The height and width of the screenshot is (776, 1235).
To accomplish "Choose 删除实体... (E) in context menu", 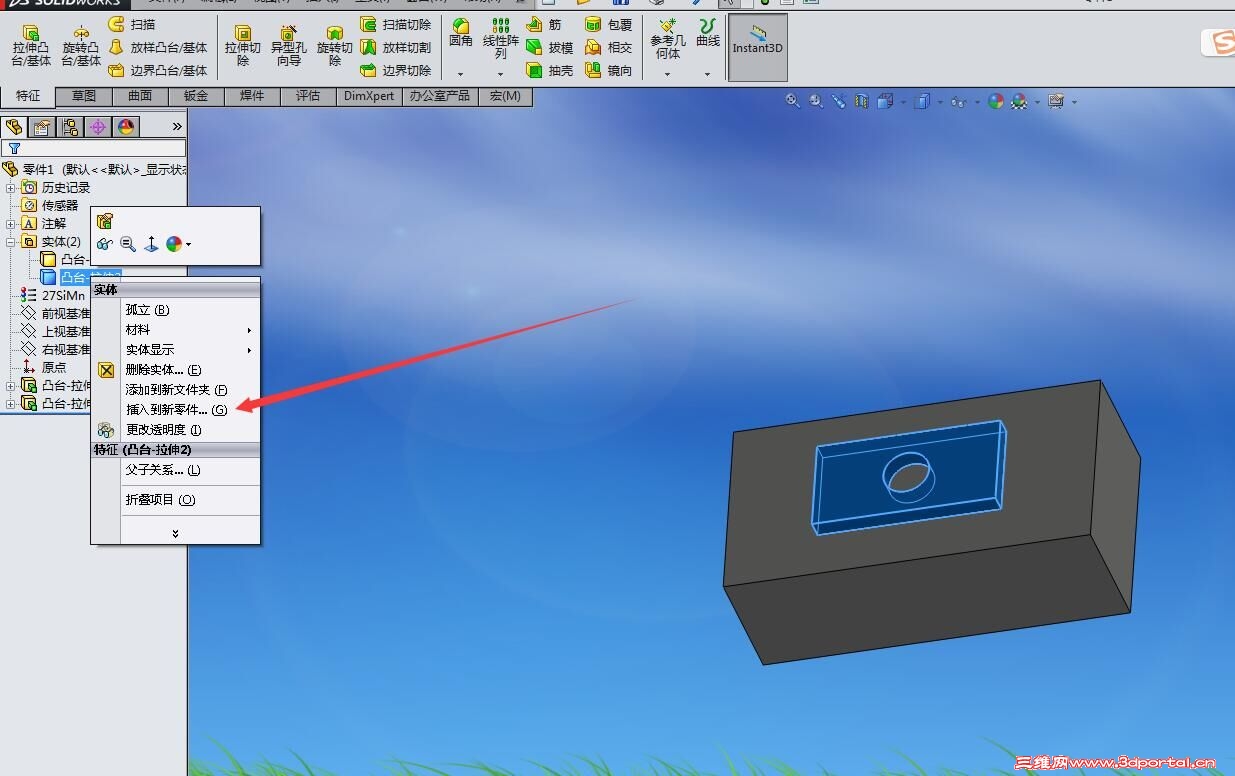I will pos(163,370).
